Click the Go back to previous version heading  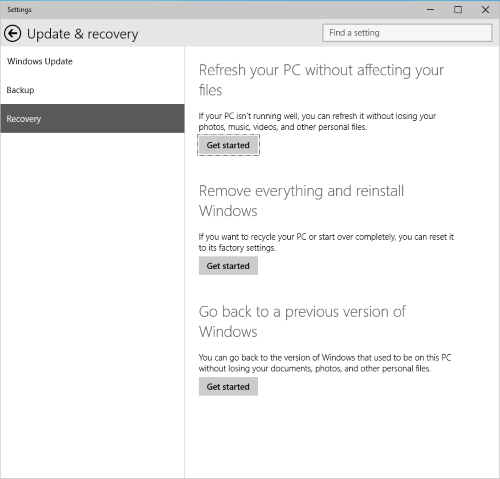tap(302, 321)
